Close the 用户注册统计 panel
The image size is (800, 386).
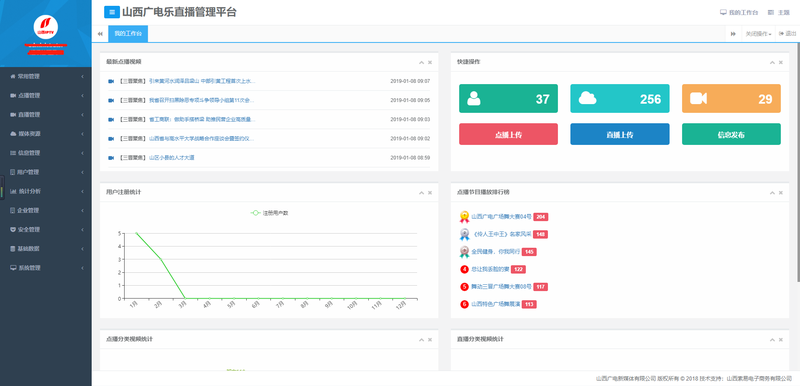click(x=430, y=193)
